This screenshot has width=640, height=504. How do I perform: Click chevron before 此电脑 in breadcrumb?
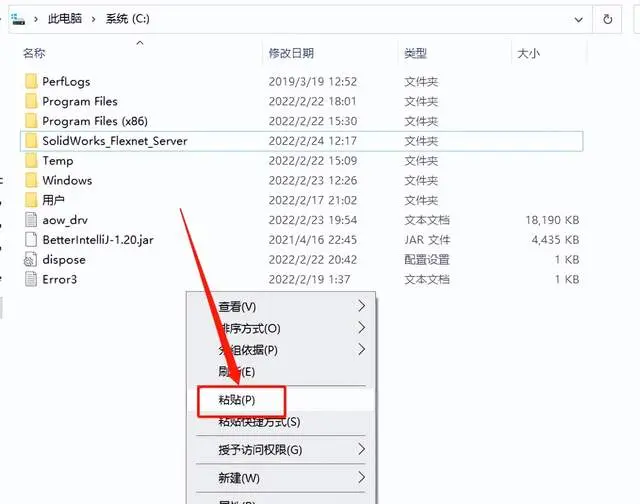[36, 19]
